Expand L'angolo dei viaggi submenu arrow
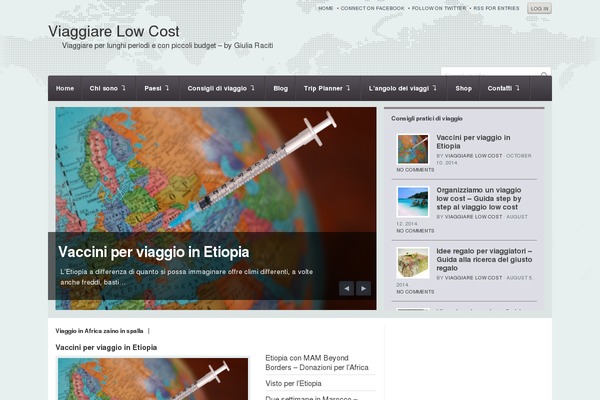This screenshot has height=400, width=600. pos(435,88)
